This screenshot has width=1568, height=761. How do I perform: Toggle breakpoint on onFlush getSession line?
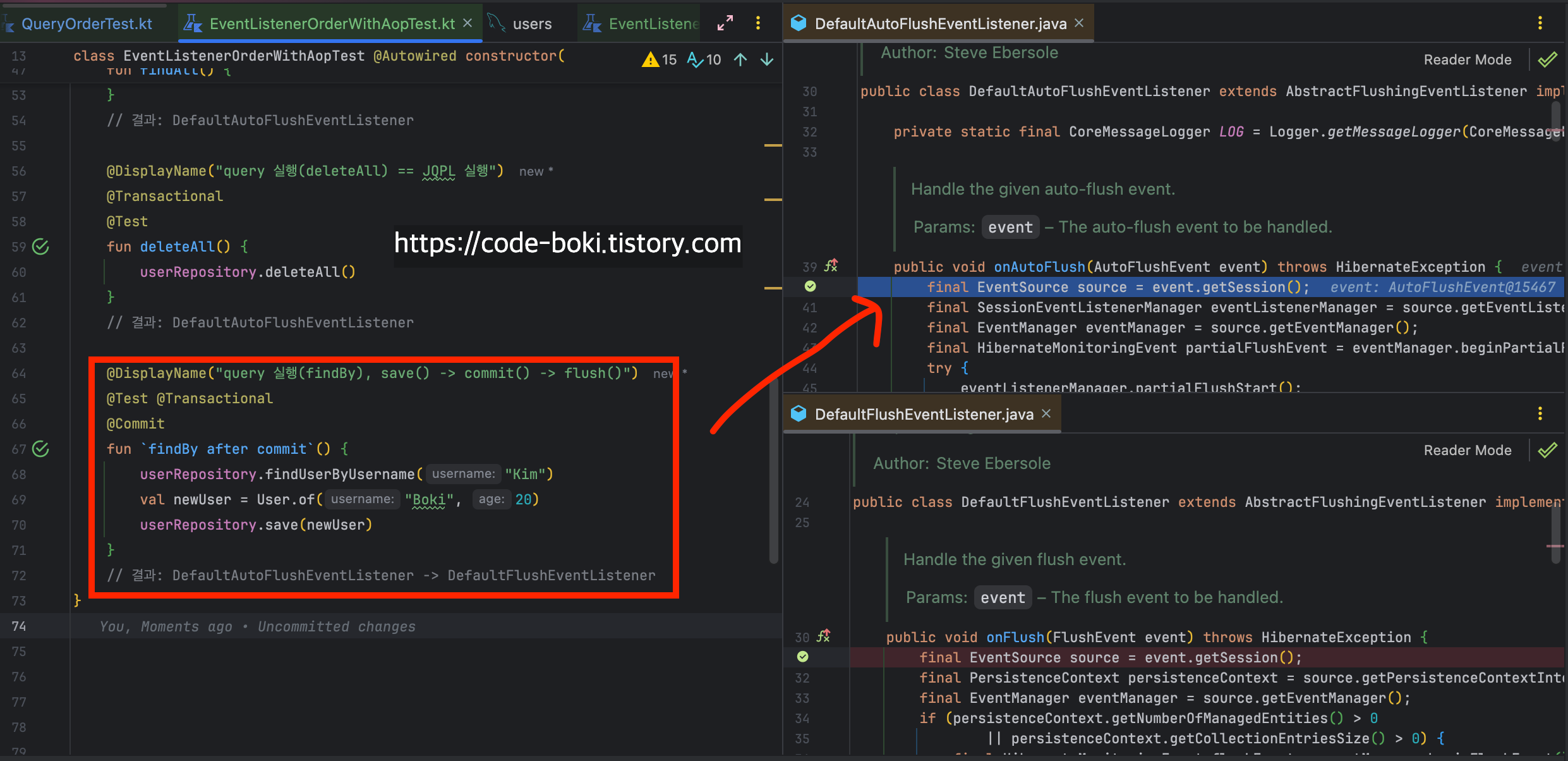tap(802, 657)
